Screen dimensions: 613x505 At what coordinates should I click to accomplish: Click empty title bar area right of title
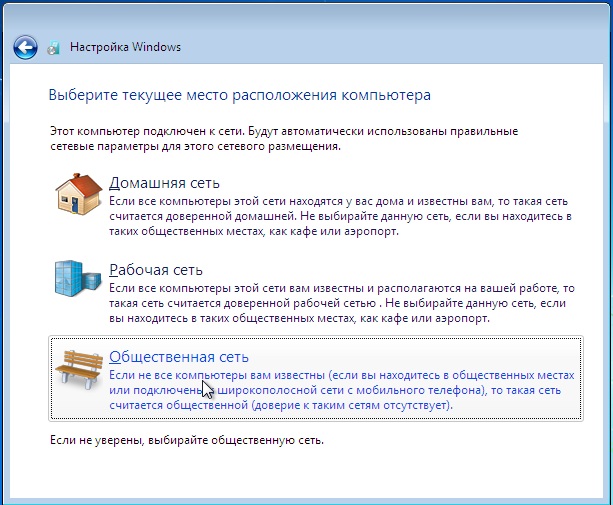point(400,47)
